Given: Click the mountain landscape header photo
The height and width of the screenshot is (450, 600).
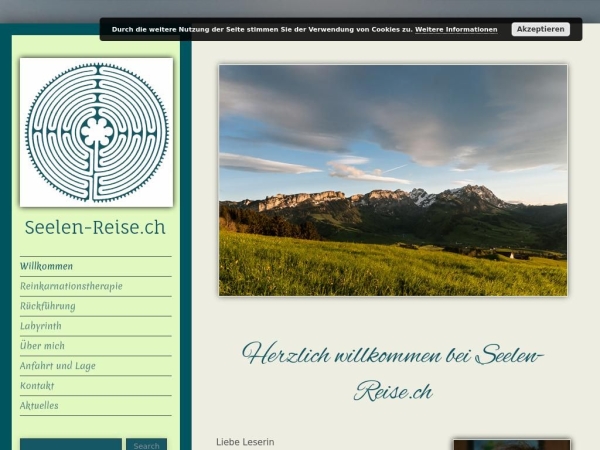Looking at the screenshot, I should (393, 180).
